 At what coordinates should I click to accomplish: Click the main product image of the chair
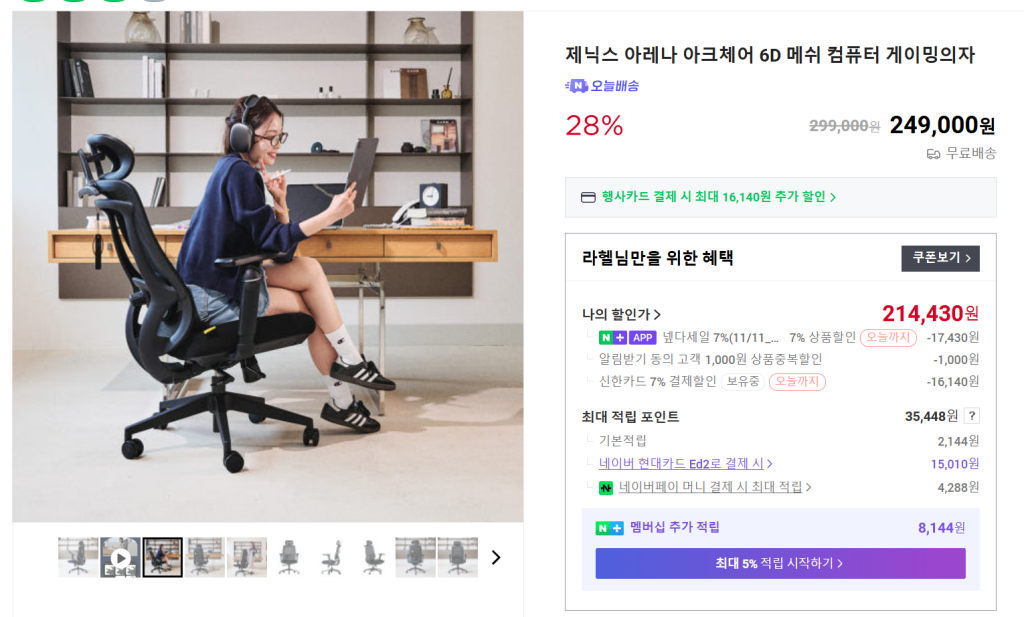[x=268, y=266]
